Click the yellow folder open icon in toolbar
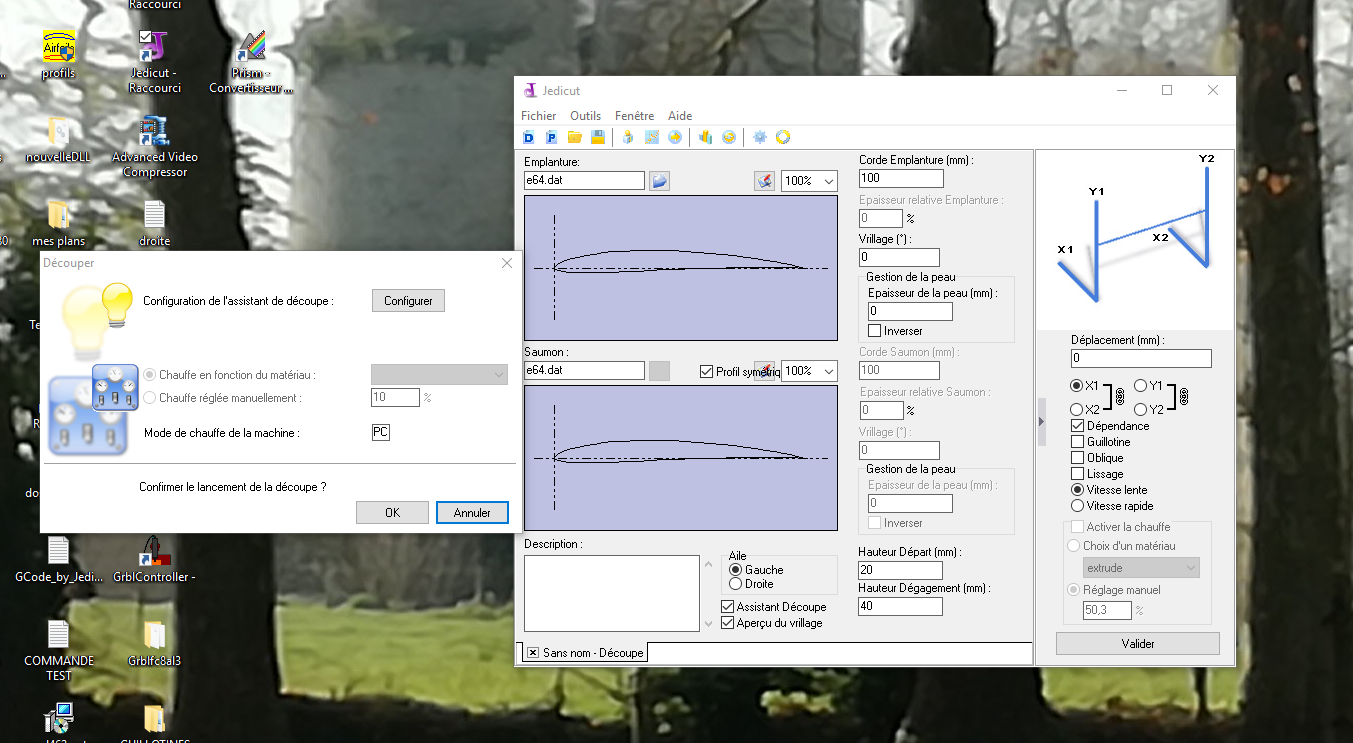This screenshot has width=1353, height=743. point(575,137)
